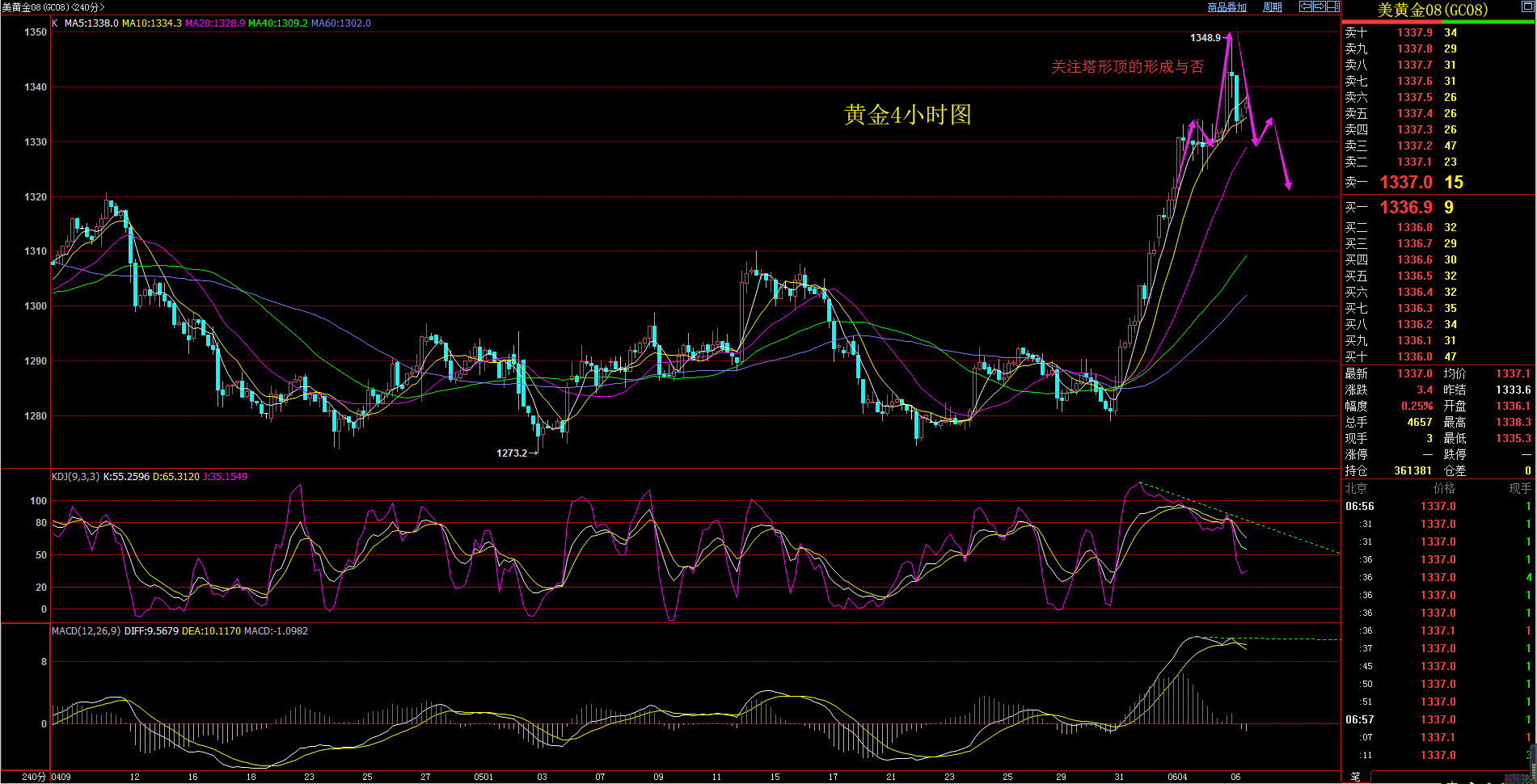This screenshot has width=1537, height=784.
Task: Click the 昨结 value 1333.6
Action: pyautogui.click(x=1513, y=390)
